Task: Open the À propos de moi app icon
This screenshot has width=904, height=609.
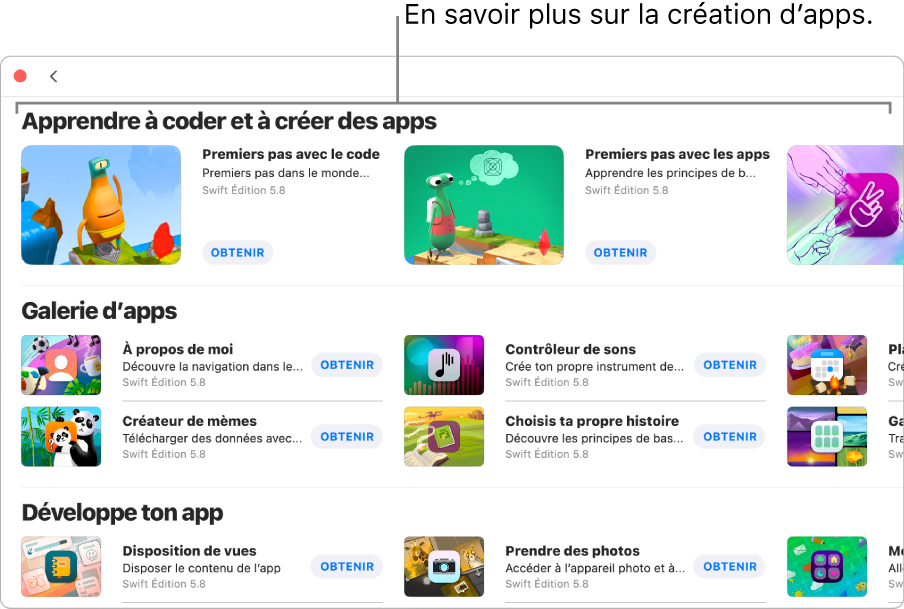Action: click(61, 365)
